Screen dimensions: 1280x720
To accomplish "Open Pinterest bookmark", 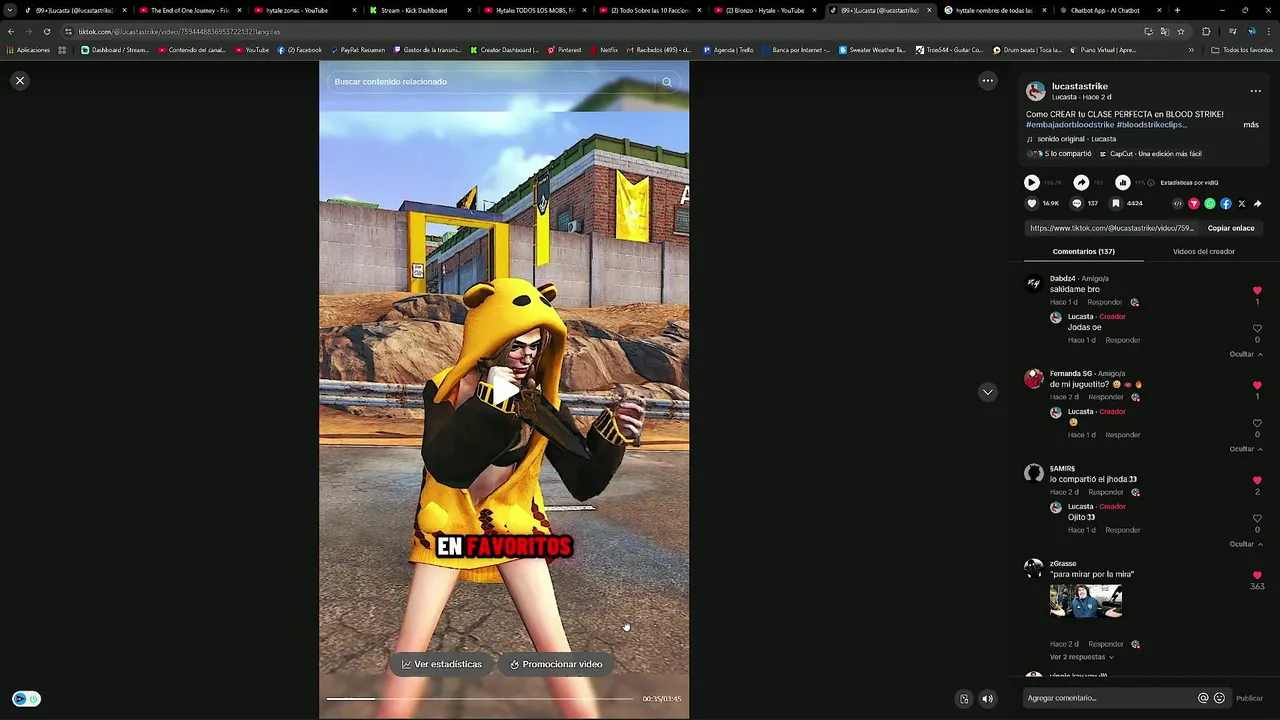I will (x=564, y=50).
